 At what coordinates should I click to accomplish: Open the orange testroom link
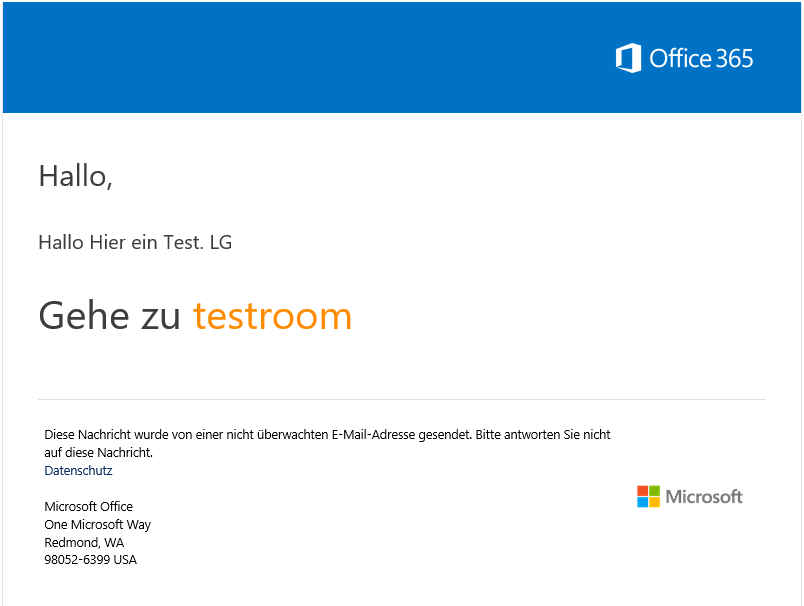point(272,316)
